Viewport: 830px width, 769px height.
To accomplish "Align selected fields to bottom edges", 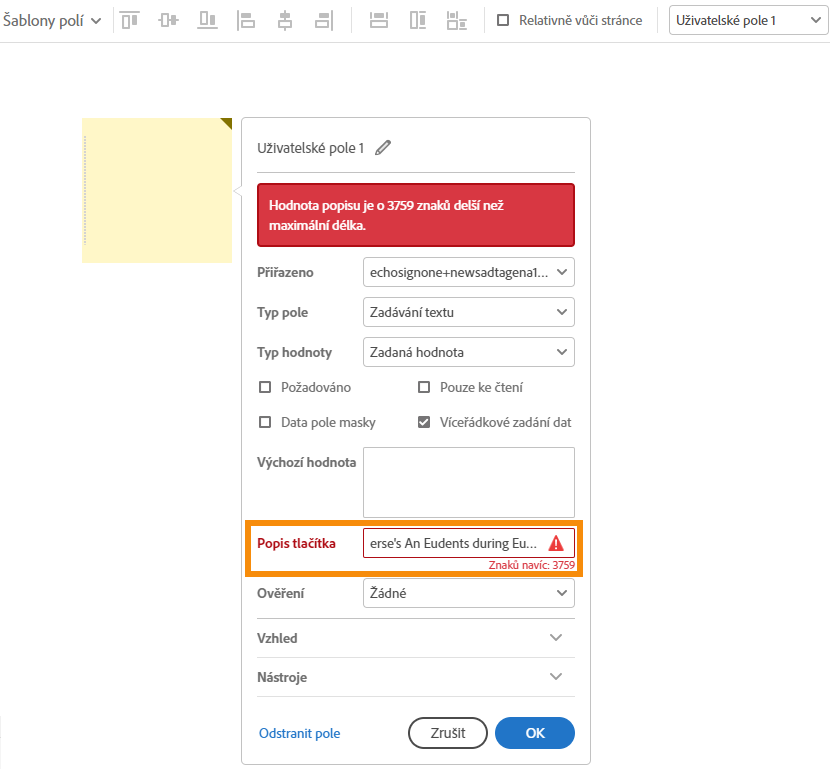I will click(207, 21).
